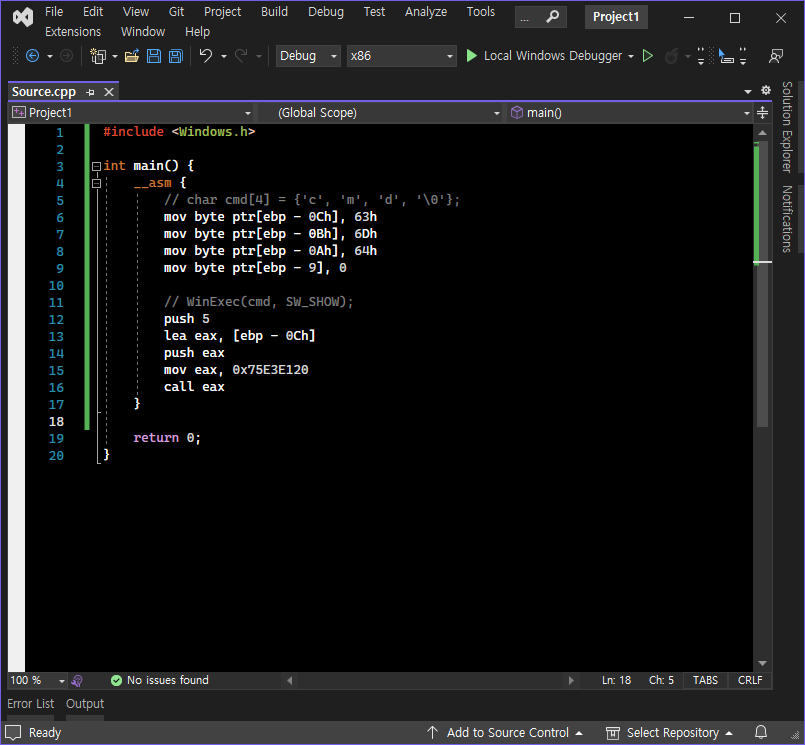Click the vertical scrollbar thumb in the editor
This screenshot has width=805, height=745.
tap(763, 282)
